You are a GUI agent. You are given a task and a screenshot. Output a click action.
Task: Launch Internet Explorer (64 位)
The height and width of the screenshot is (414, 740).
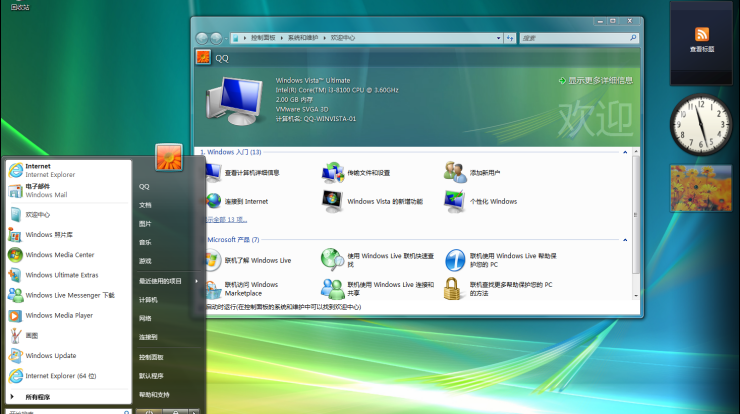tap(68, 376)
